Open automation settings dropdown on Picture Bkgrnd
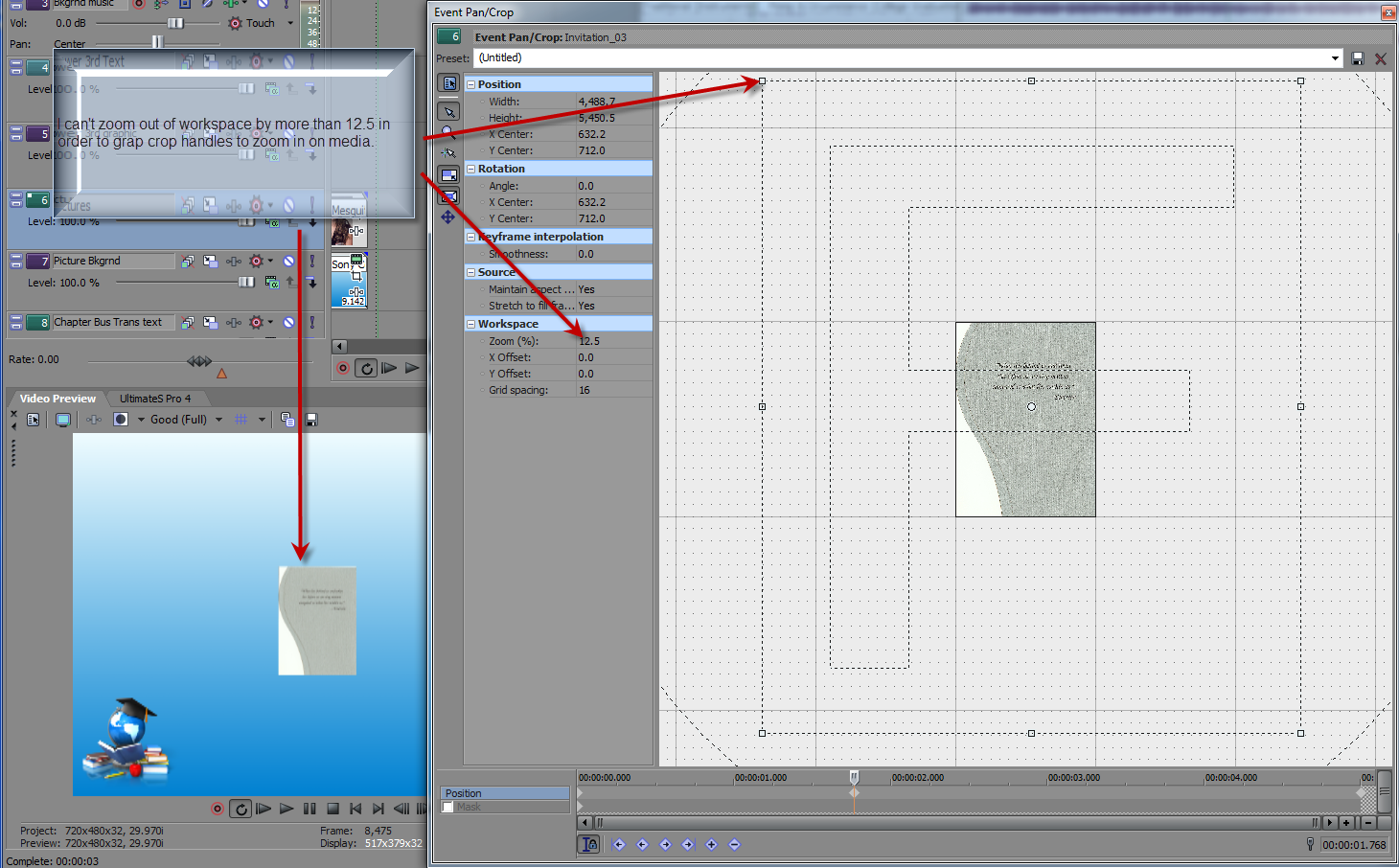The width and height of the screenshot is (1399, 868). [271, 261]
